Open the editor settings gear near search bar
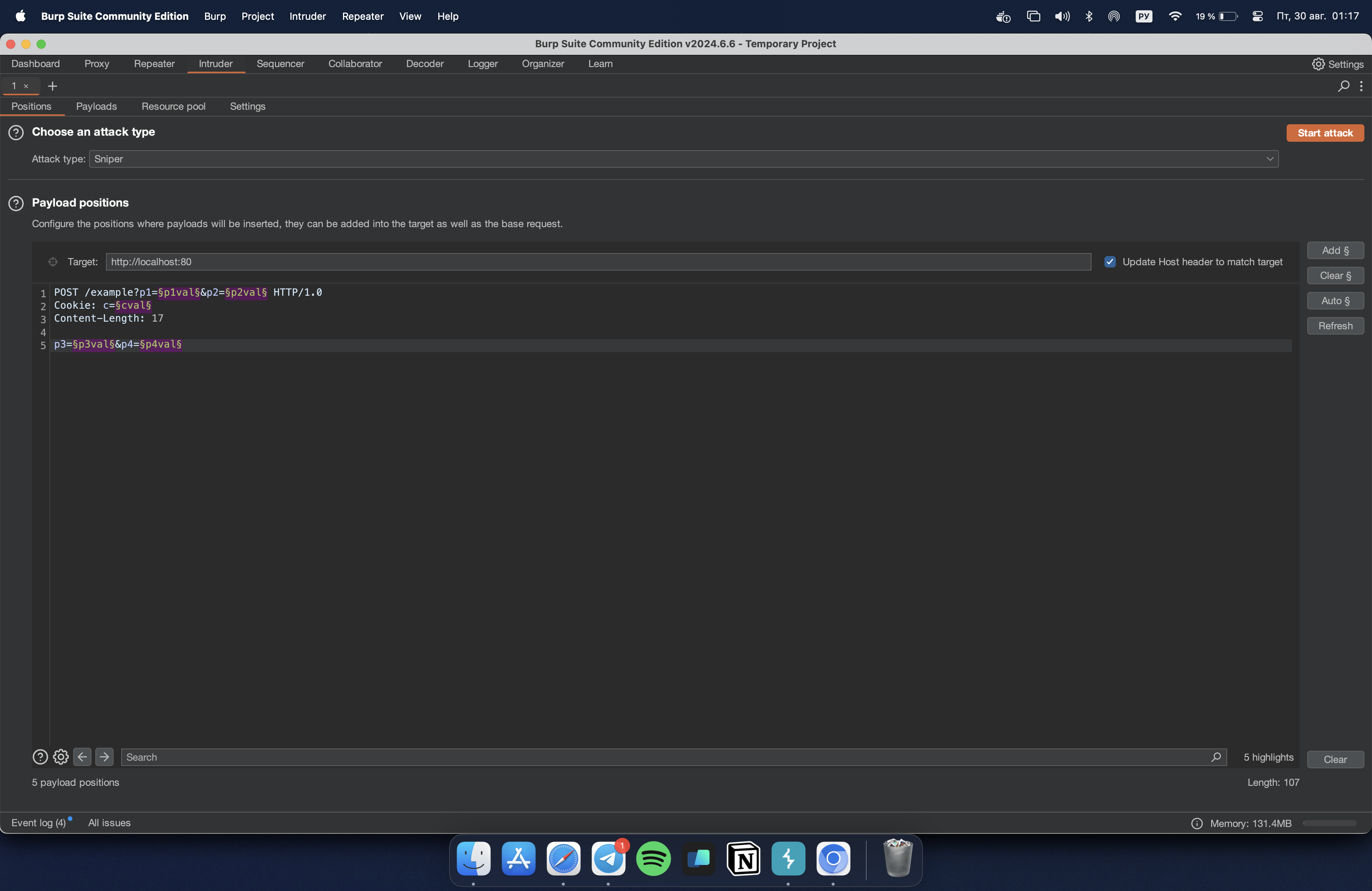The width and height of the screenshot is (1372, 891). click(61, 757)
